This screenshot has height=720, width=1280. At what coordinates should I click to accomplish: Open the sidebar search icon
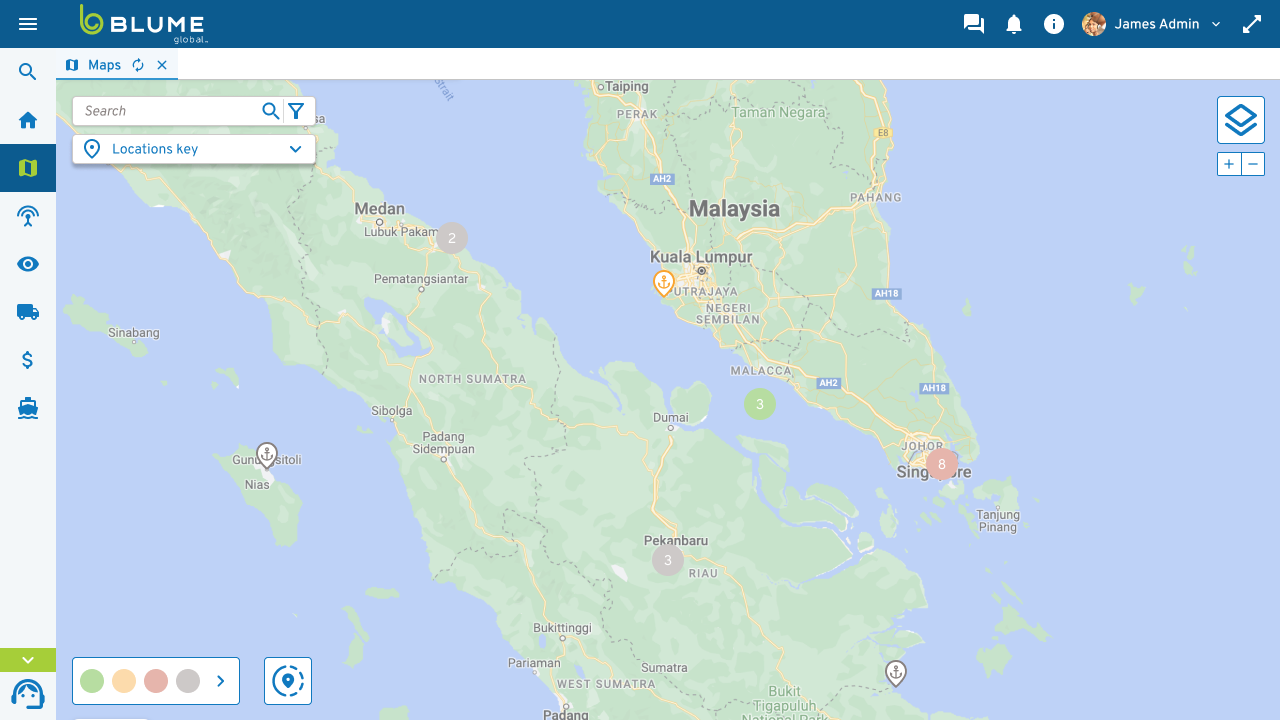coord(28,72)
